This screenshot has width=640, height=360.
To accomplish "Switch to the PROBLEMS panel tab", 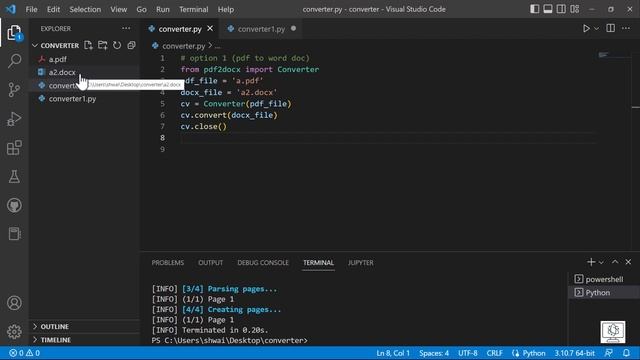I will (x=168, y=262).
